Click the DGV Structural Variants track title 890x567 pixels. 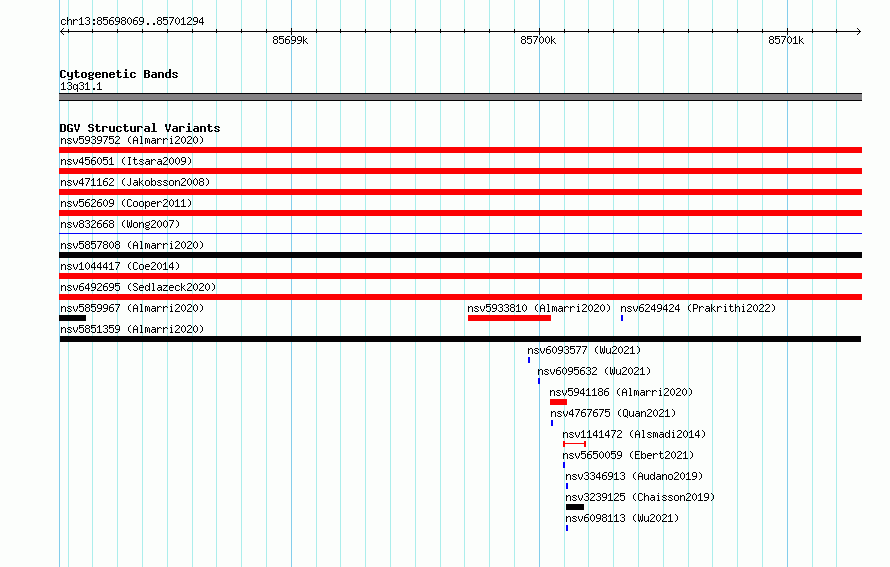coord(140,128)
